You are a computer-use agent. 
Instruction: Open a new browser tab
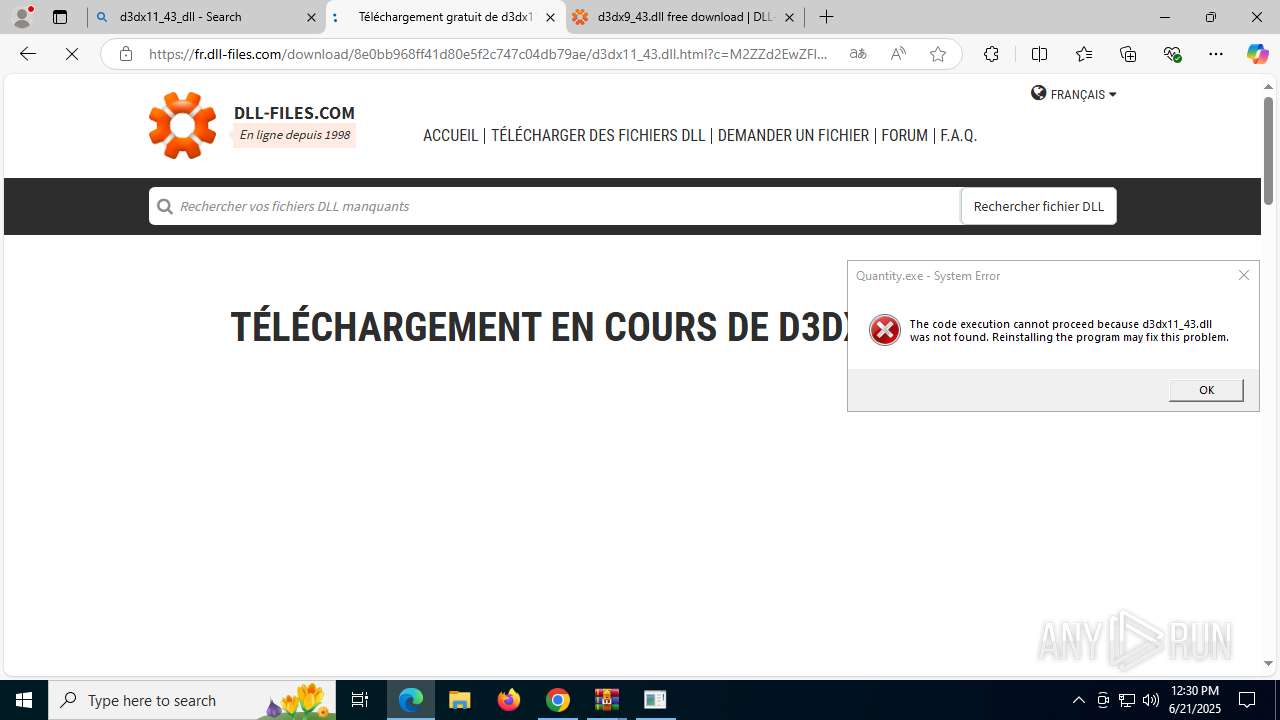[x=826, y=17]
